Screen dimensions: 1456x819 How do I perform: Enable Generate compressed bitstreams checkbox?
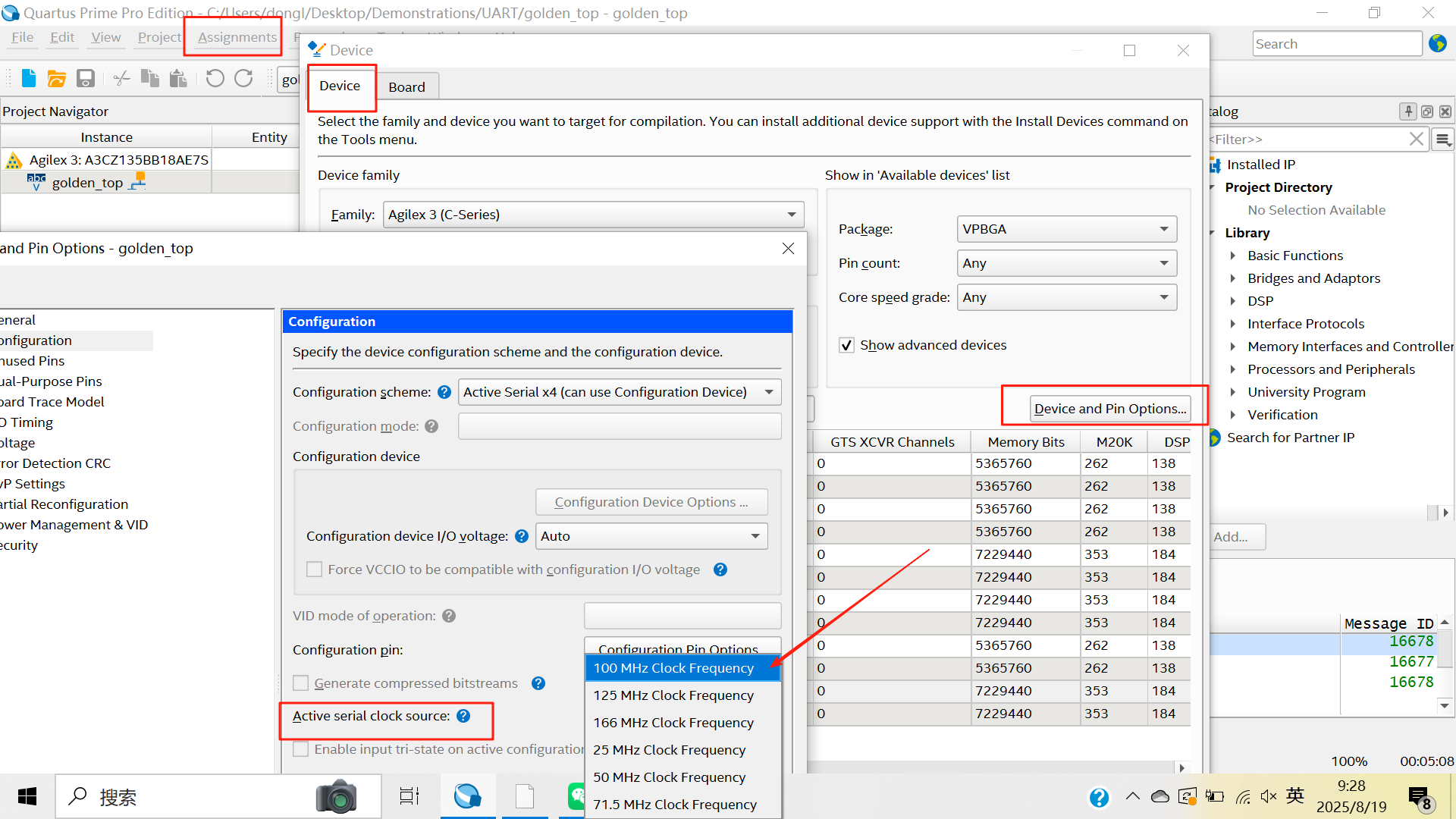(301, 683)
